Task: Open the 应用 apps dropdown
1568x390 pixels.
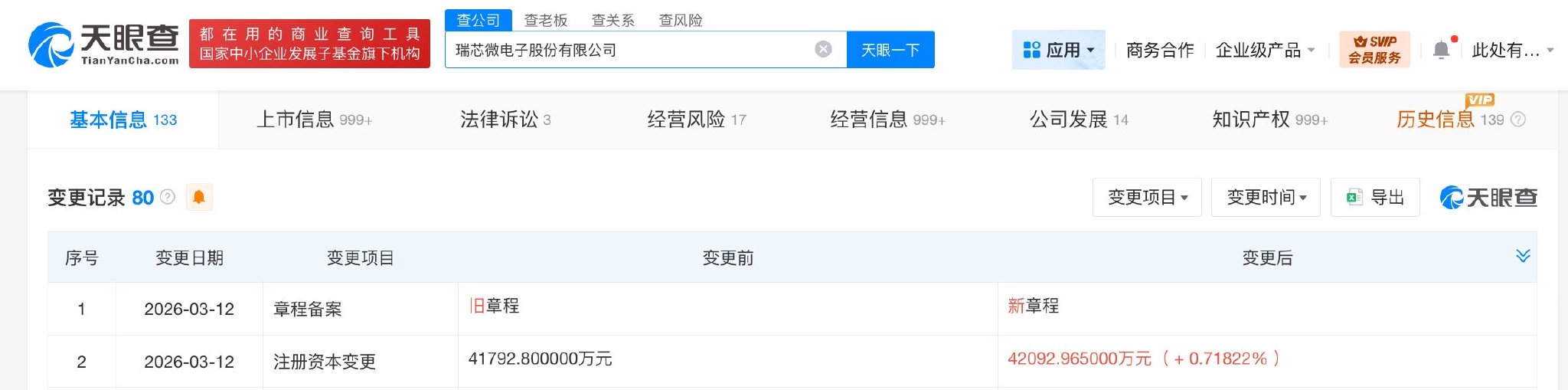Action: tap(1058, 51)
